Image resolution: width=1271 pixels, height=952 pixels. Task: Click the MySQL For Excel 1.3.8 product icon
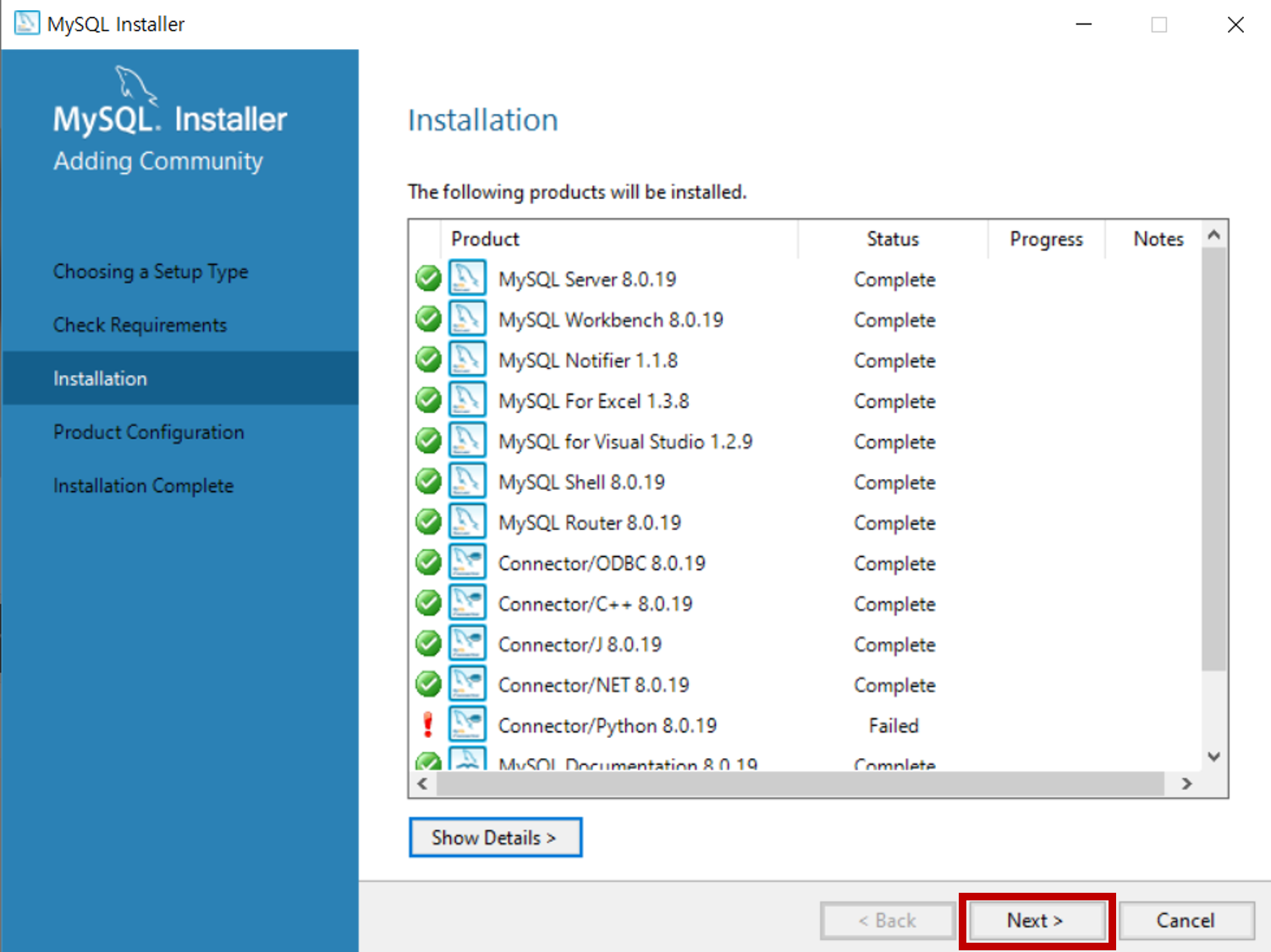467,400
